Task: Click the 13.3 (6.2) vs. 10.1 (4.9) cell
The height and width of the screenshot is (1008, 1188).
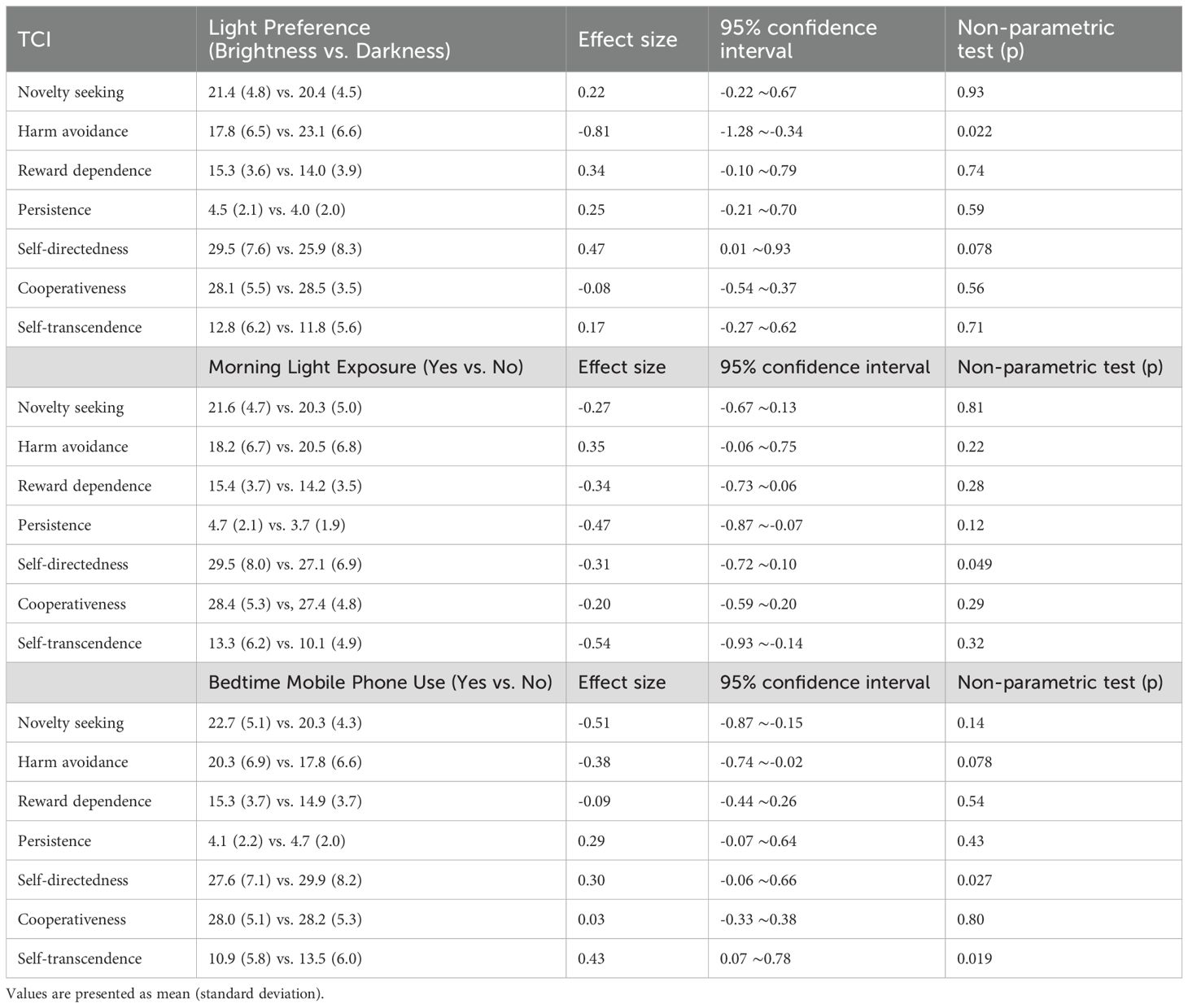Action: coord(381,644)
